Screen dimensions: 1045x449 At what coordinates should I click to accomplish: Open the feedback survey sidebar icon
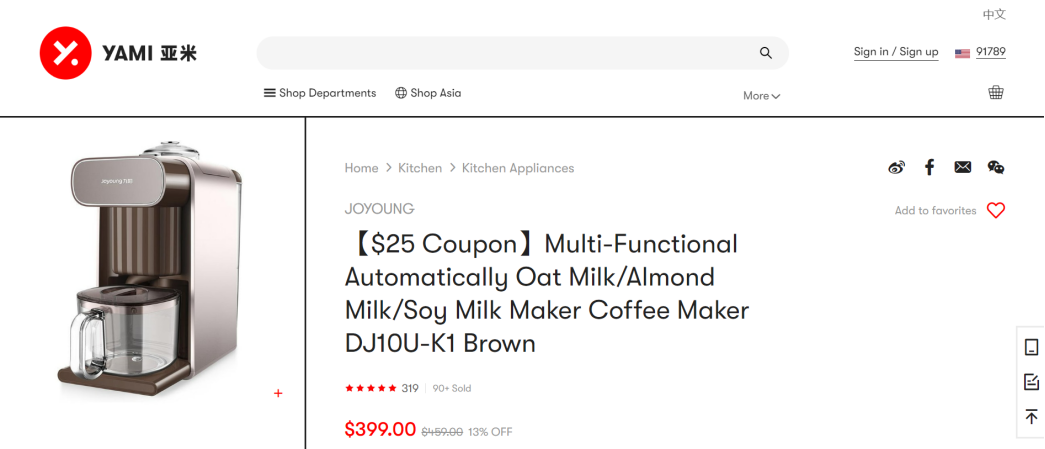pos(1031,382)
